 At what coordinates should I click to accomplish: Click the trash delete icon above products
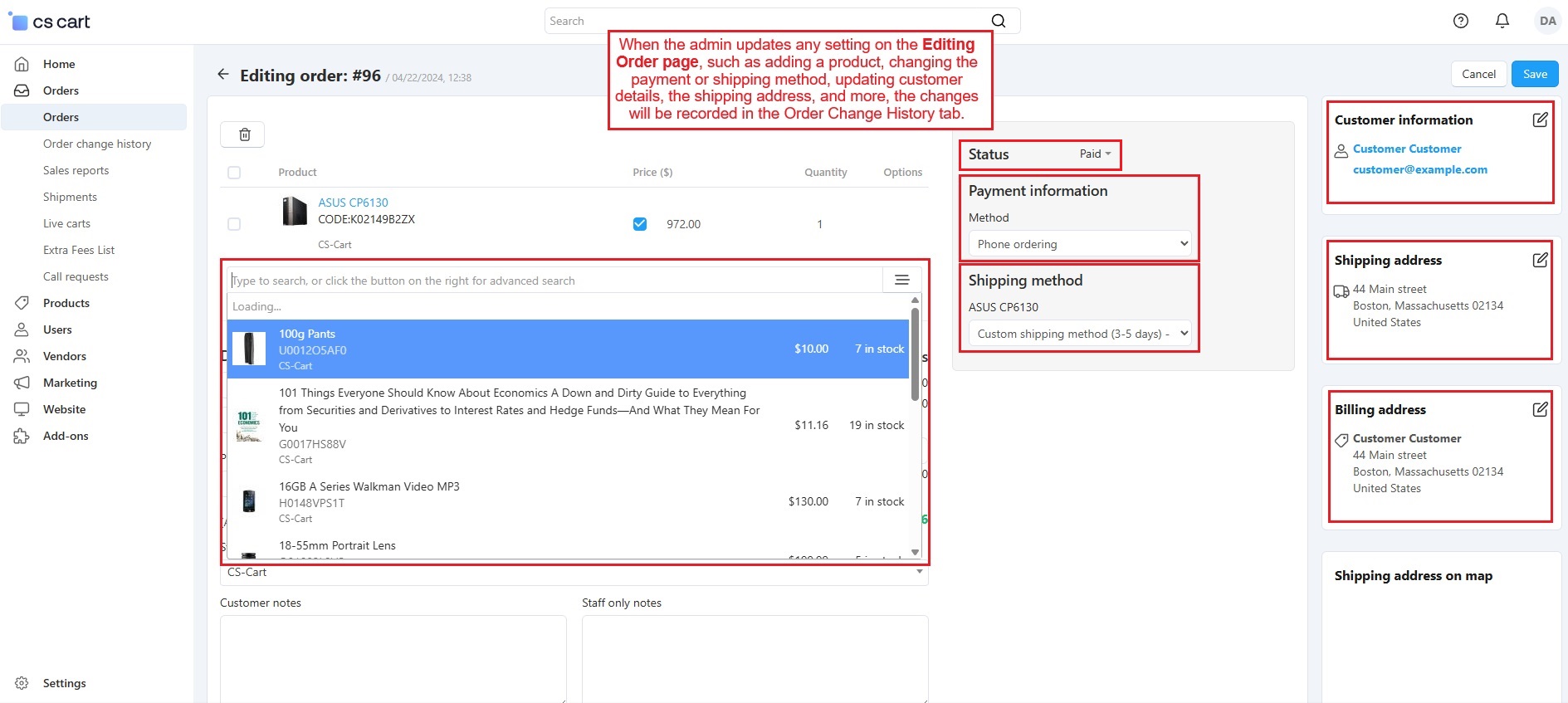[244, 134]
